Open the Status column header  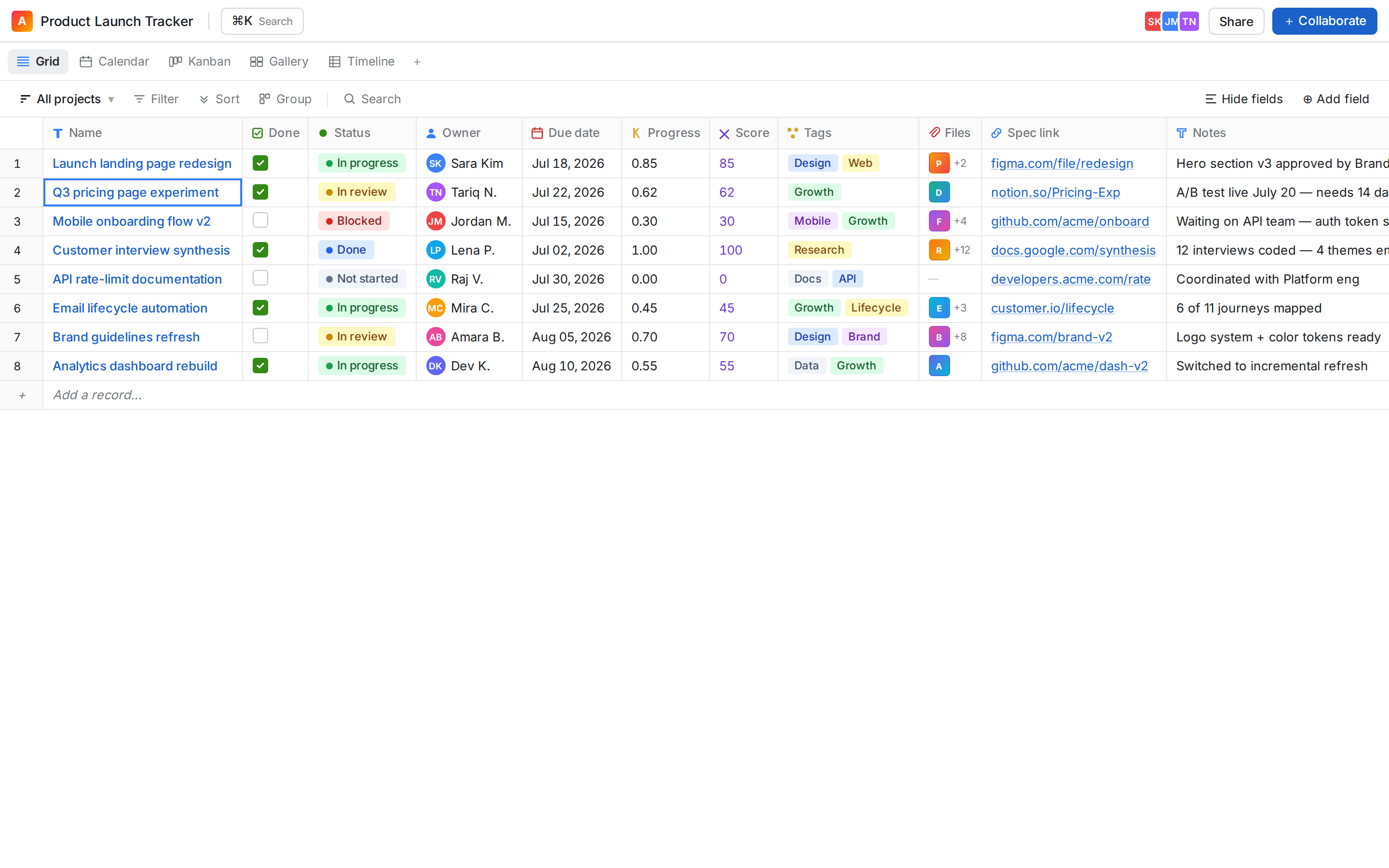(x=362, y=133)
